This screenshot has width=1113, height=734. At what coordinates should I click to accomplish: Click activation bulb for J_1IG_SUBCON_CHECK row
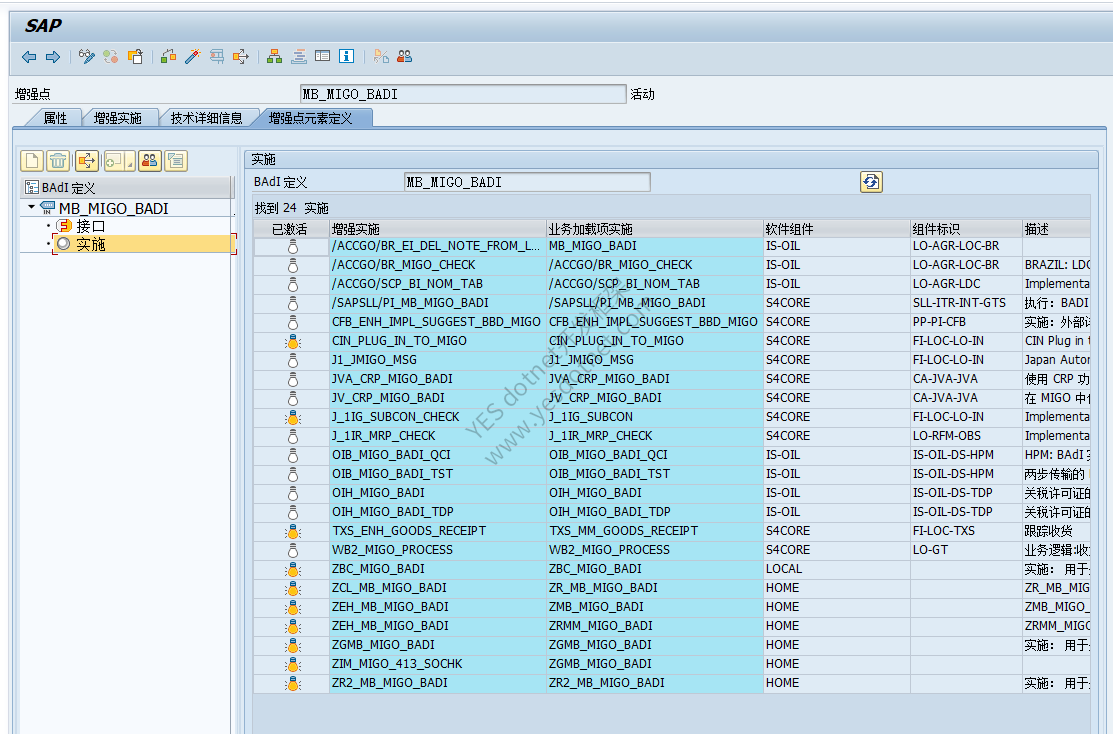coord(292,418)
